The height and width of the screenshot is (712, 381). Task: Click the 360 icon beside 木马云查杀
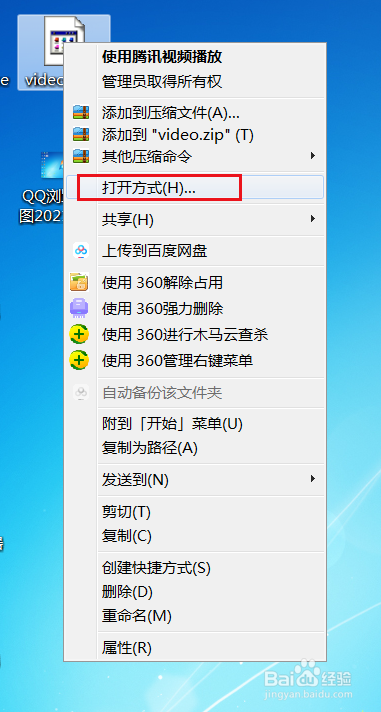(79, 335)
